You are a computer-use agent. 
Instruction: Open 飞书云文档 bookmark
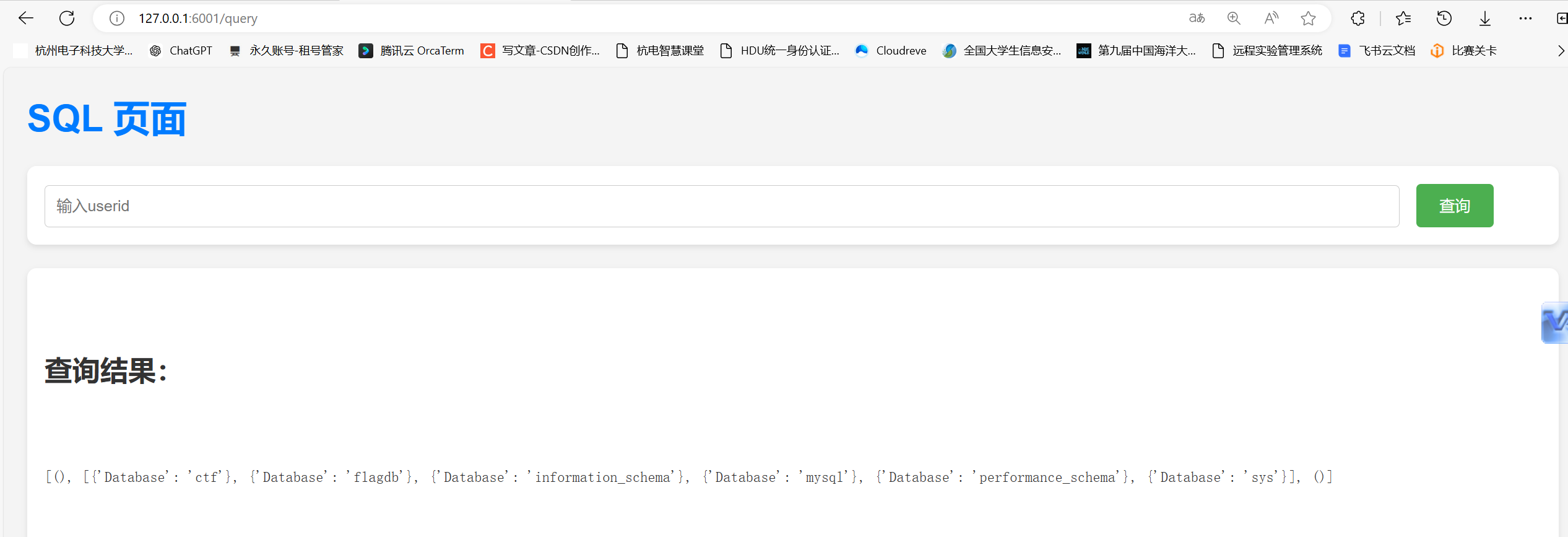coord(1377,51)
